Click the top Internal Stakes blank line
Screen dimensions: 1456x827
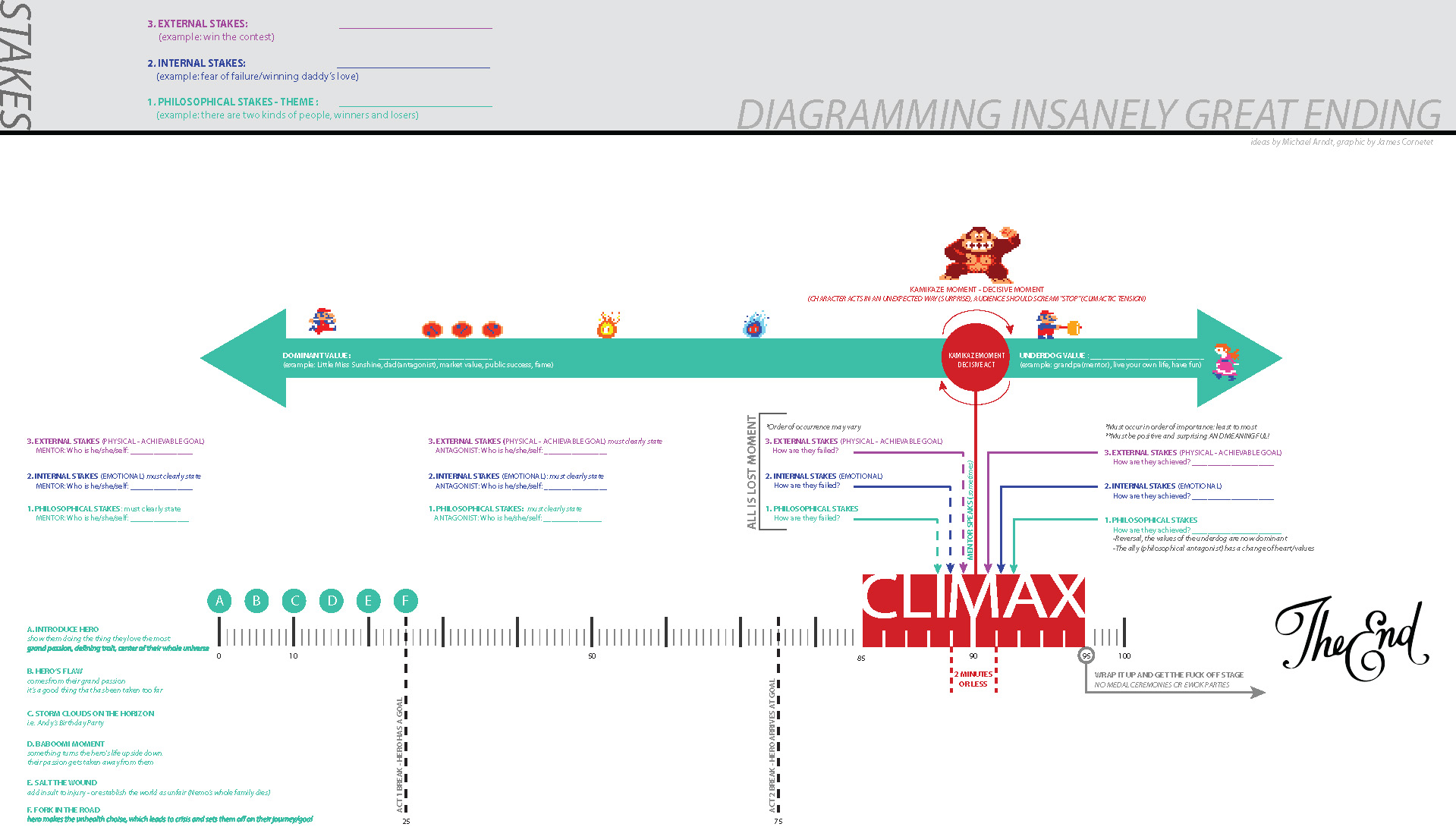(414, 66)
